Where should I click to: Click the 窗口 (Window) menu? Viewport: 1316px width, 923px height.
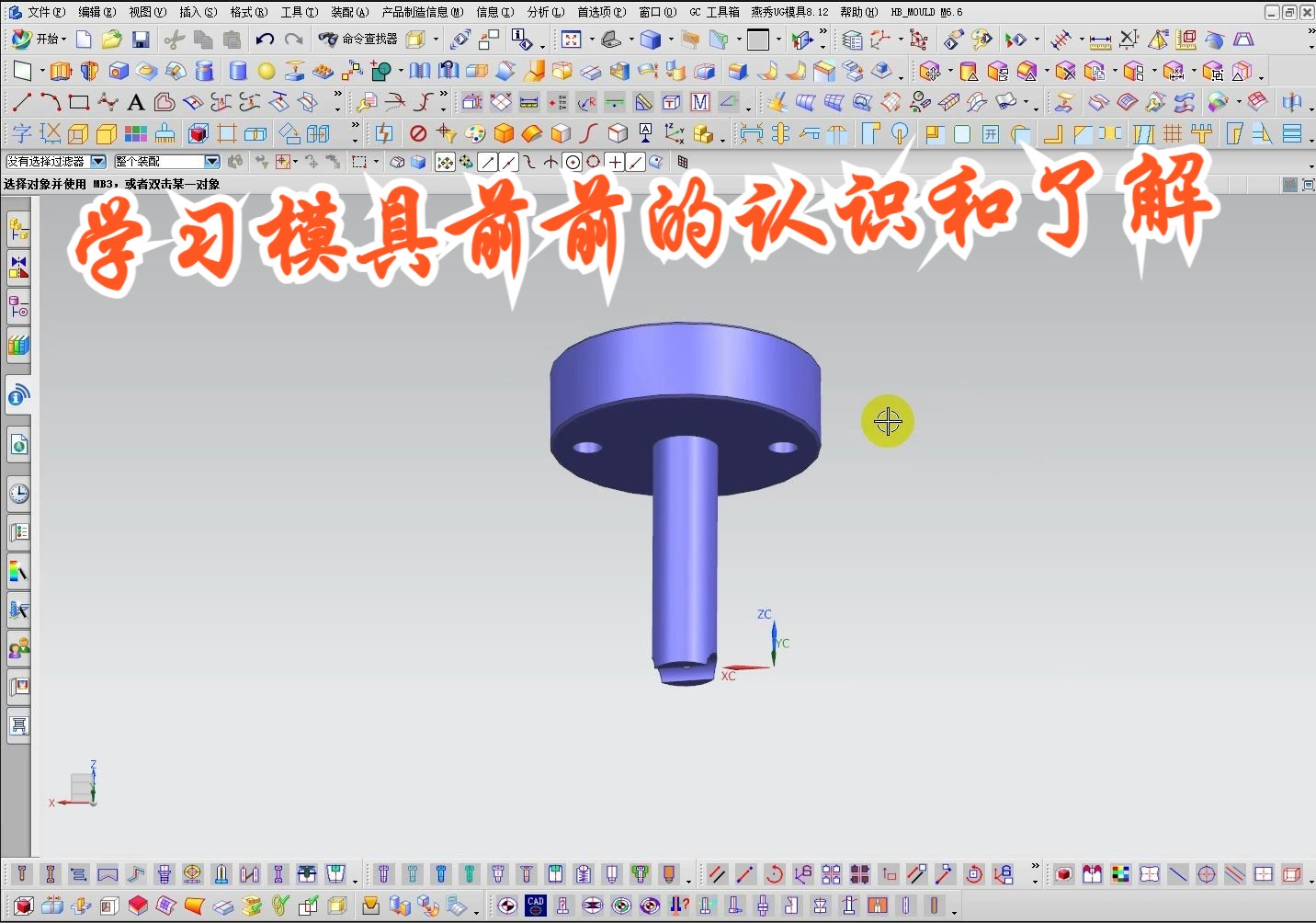tap(657, 12)
